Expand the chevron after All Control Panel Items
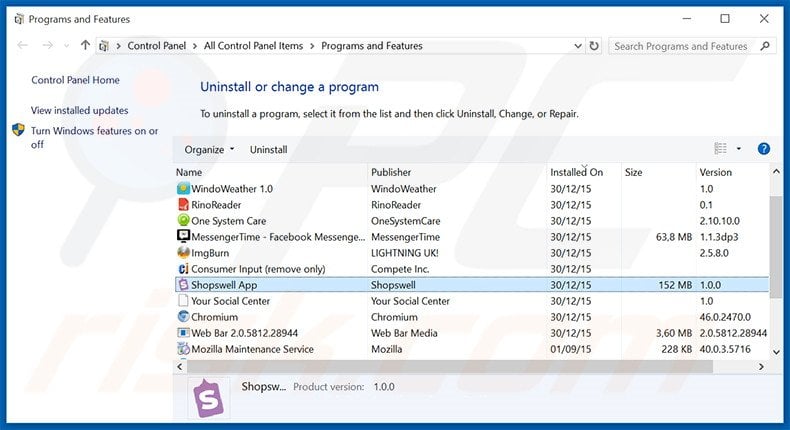The height and width of the screenshot is (430, 790). [x=312, y=46]
